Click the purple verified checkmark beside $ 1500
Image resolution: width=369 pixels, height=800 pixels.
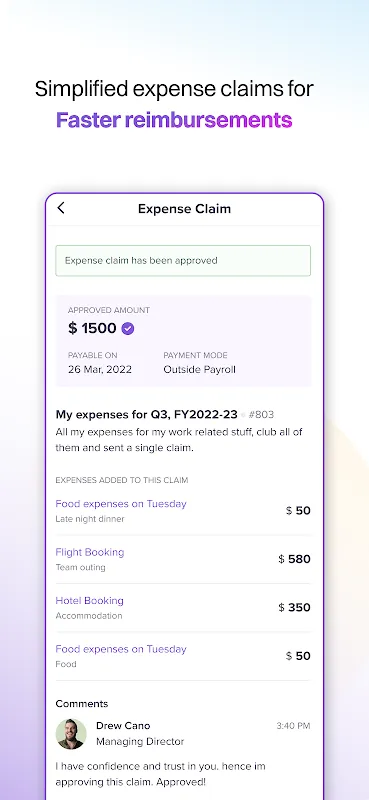pyautogui.click(x=128, y=329)
